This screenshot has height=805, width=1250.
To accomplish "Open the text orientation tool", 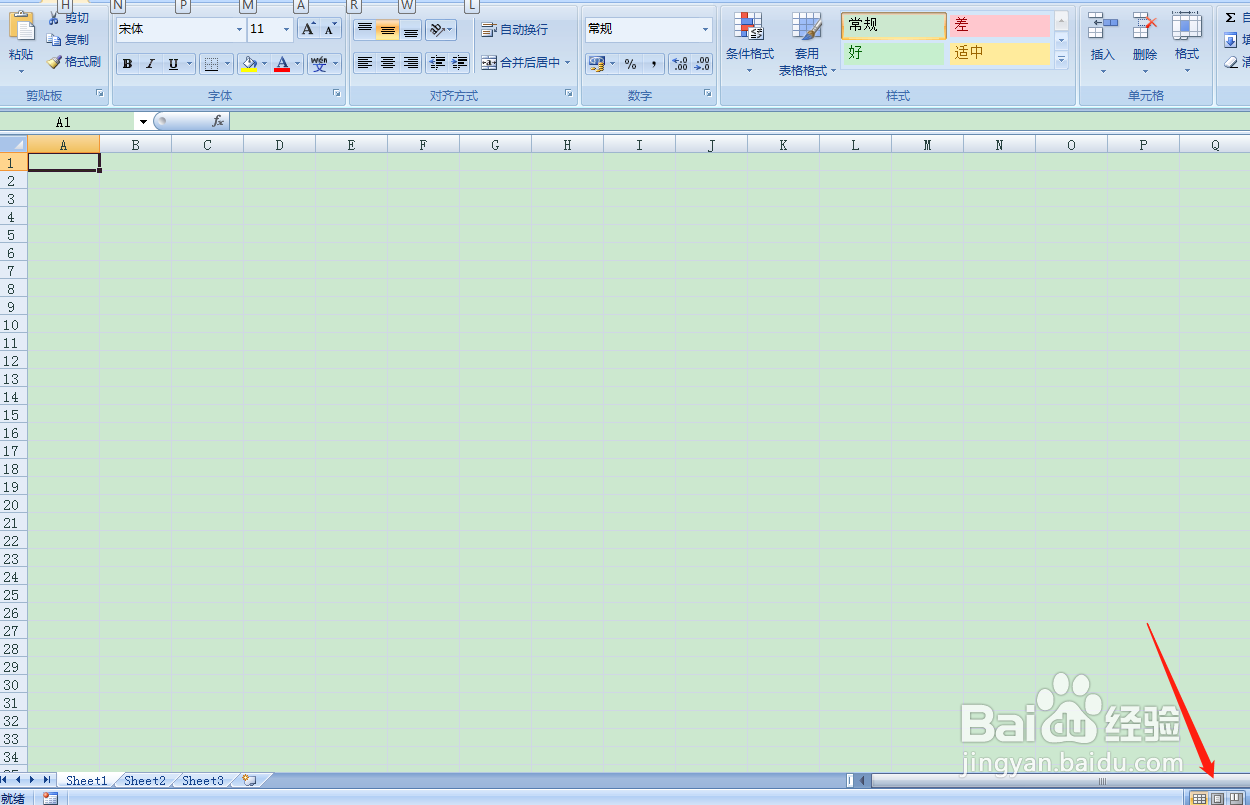I will click(441, 30).
